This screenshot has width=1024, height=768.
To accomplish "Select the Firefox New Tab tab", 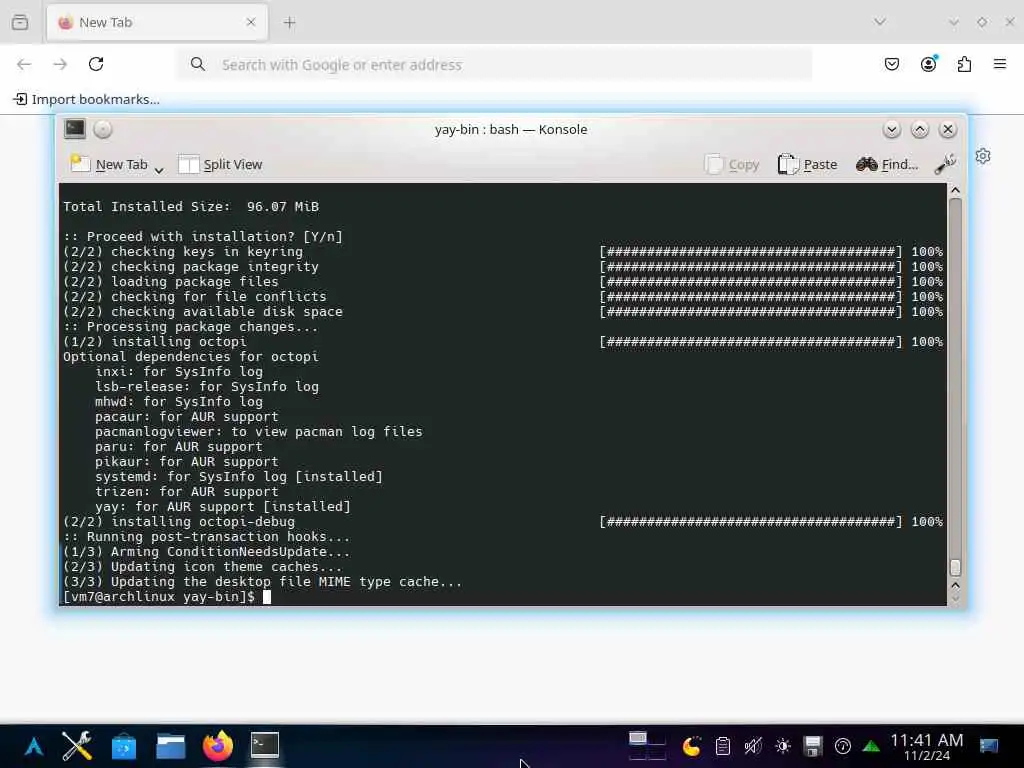I will pos(157,22).
